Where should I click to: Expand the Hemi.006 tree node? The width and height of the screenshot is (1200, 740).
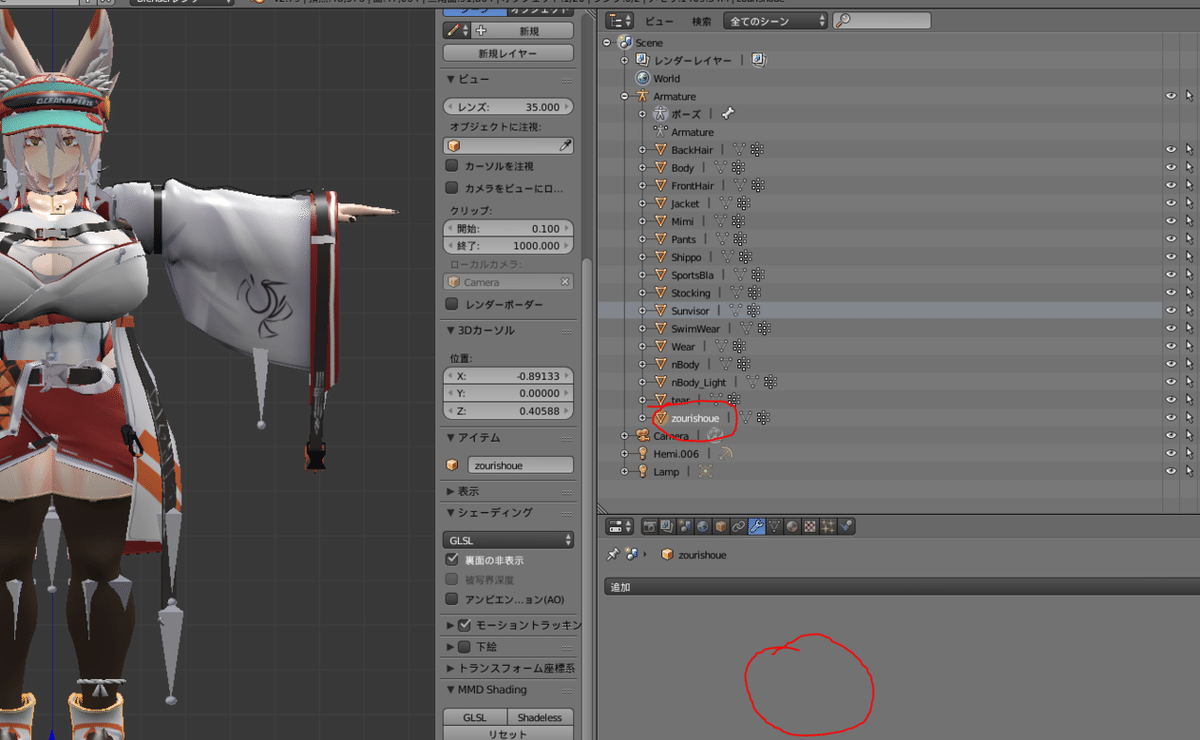point(625,453)
